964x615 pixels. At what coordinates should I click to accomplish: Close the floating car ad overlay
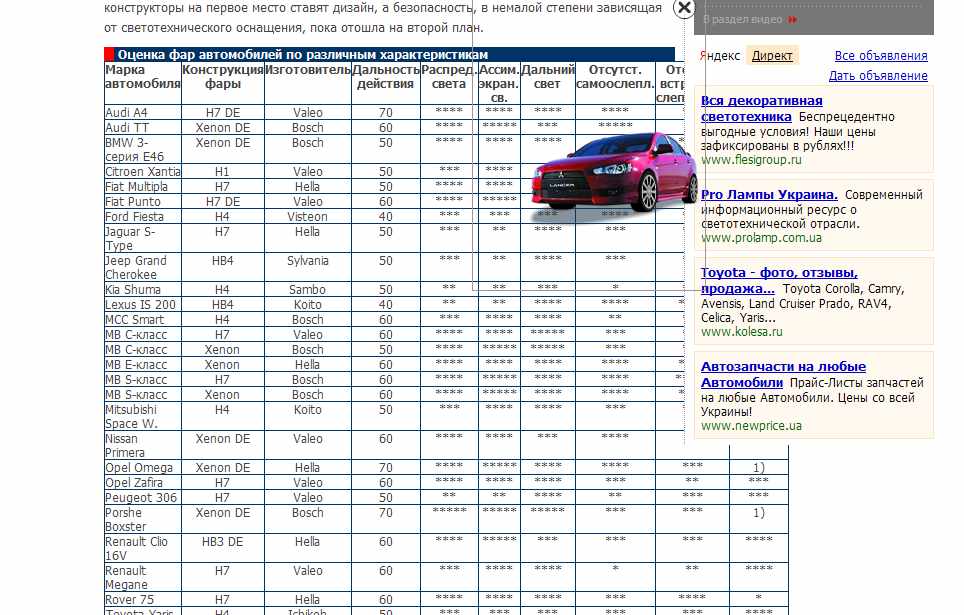(x=683, y=9)
